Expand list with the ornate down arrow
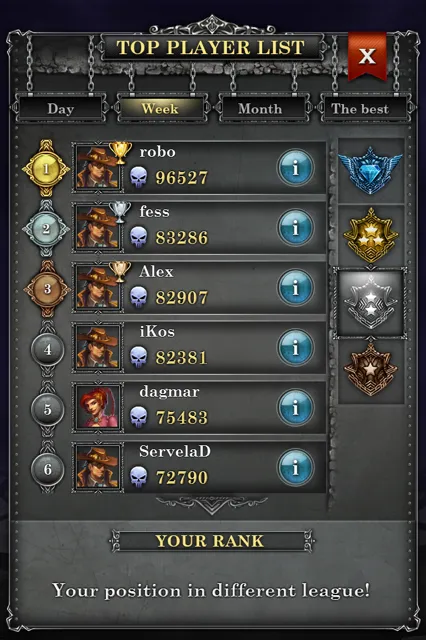This screenshot has height=640, width=426. tap(212, 504)
